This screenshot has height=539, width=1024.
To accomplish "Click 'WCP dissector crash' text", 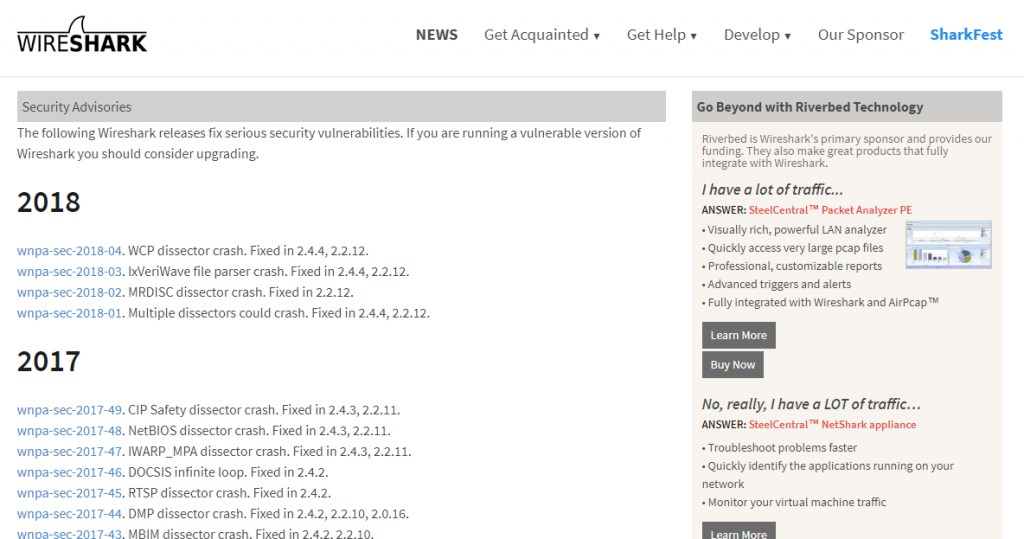I will tap(185, 251).
